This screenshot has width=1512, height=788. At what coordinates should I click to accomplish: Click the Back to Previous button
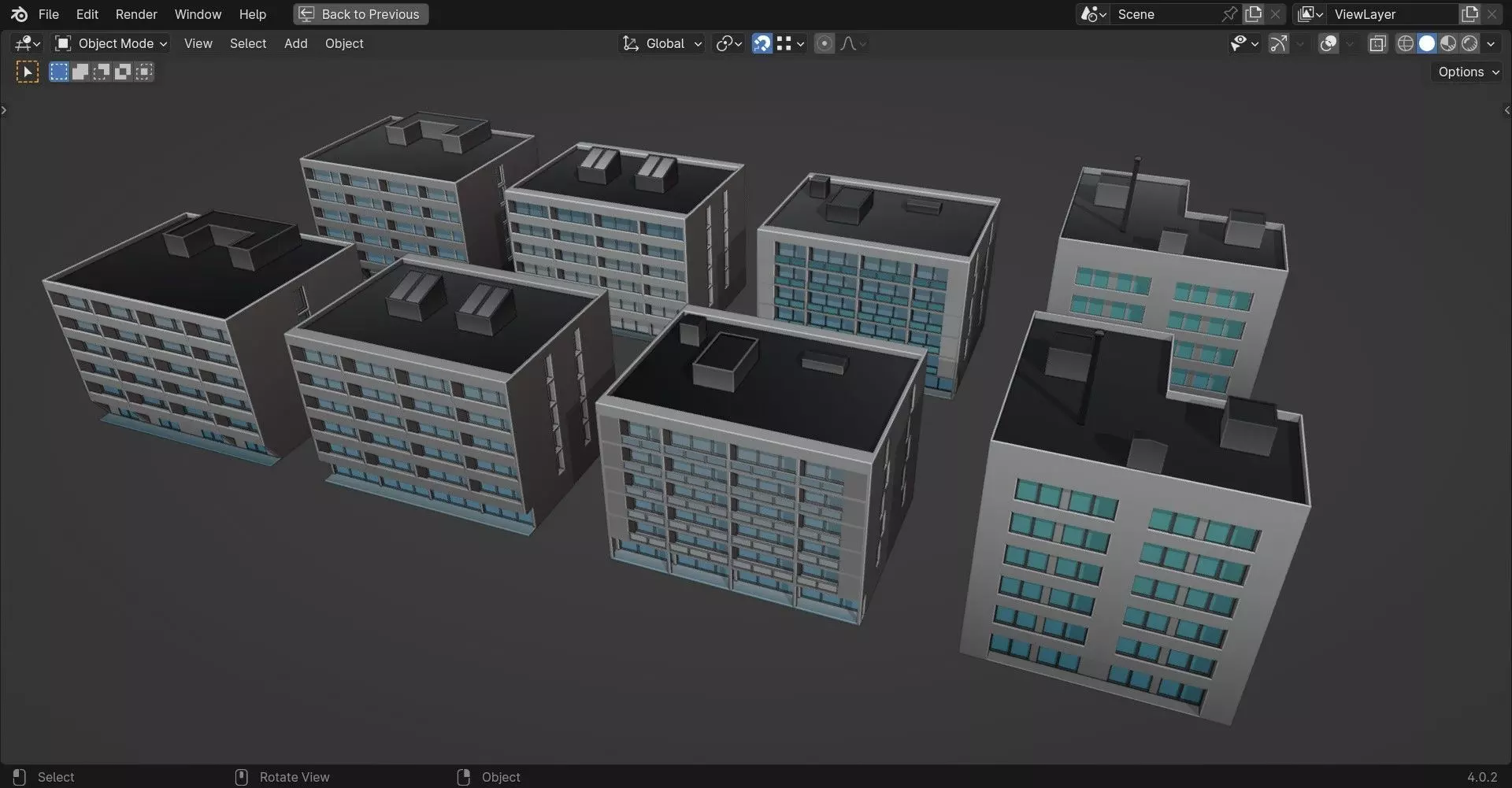pyautogui.click(x=361, y=14)
